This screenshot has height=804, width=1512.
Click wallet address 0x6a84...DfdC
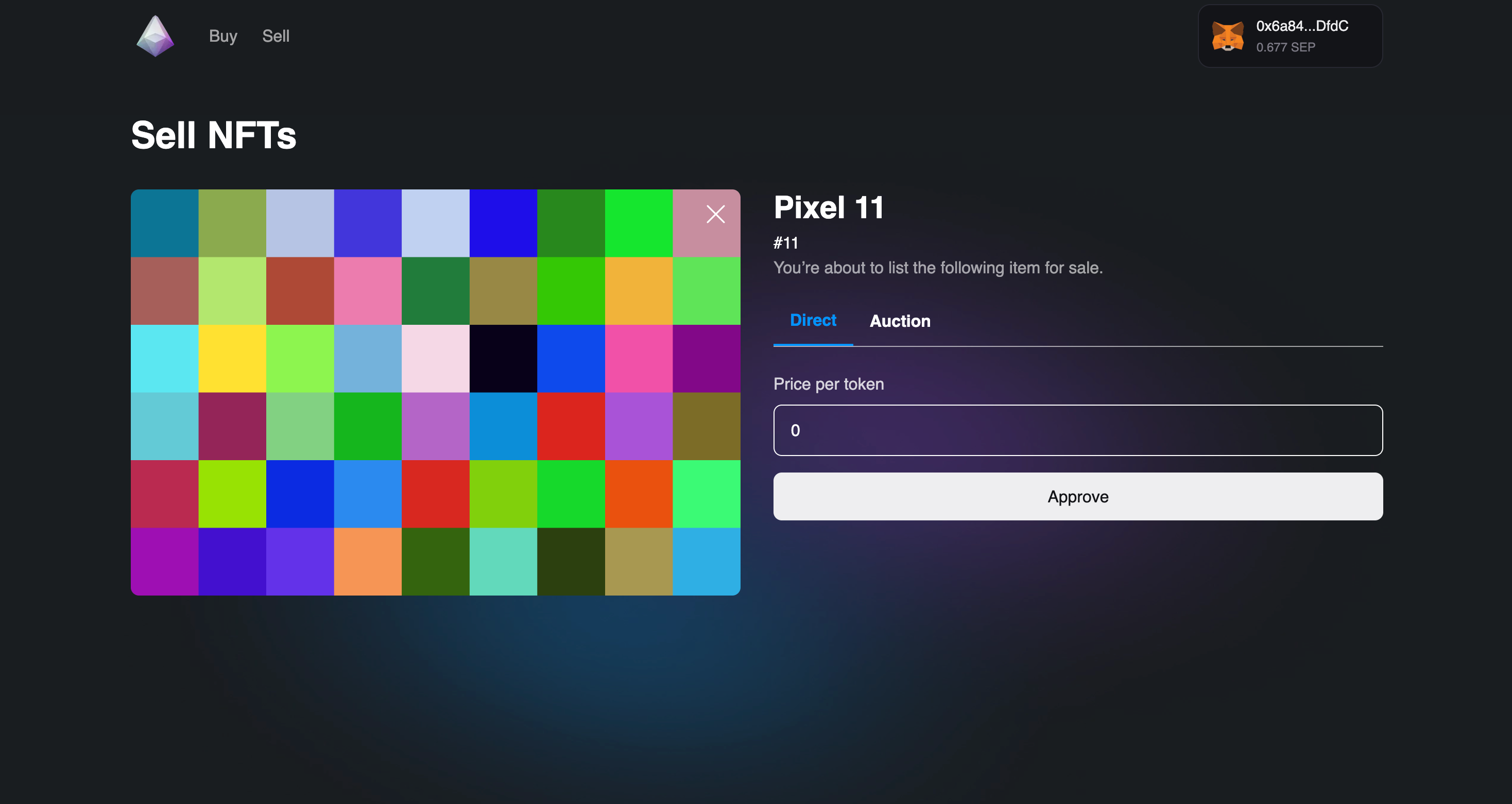(1302, 26)
